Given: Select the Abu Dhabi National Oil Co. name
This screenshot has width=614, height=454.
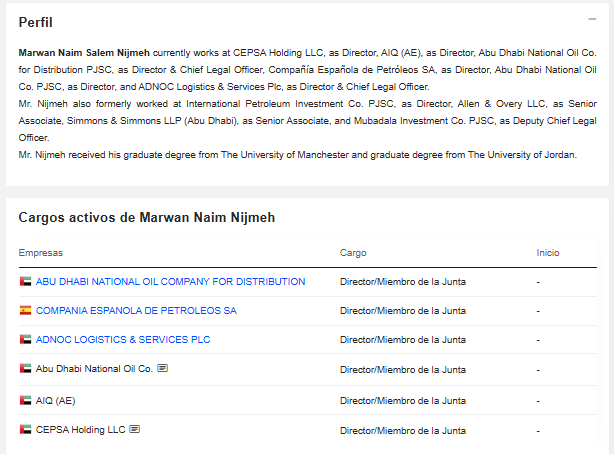Looking at the screenshot, I should point(94,369).
